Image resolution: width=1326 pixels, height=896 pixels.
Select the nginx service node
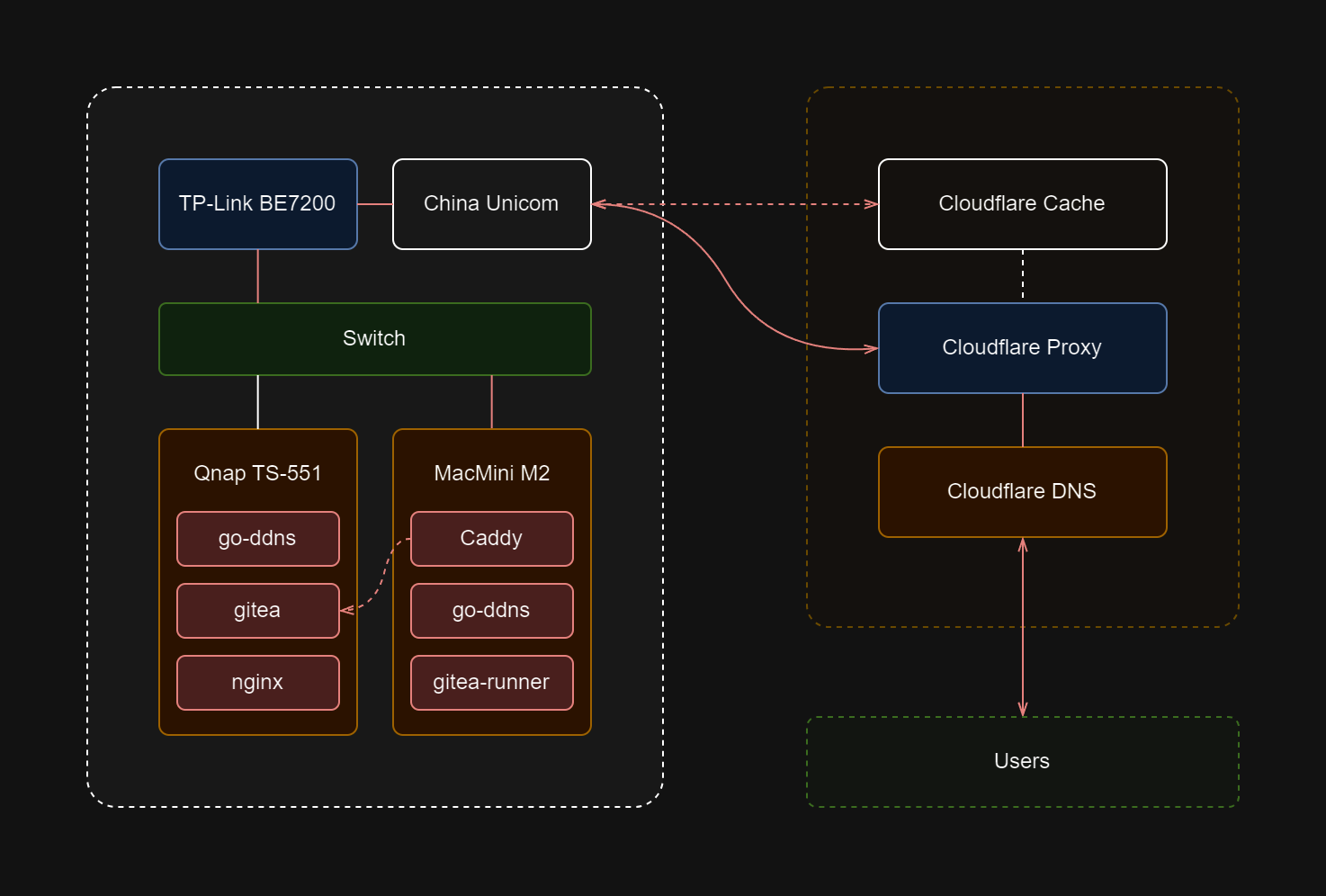click(257, 683)
